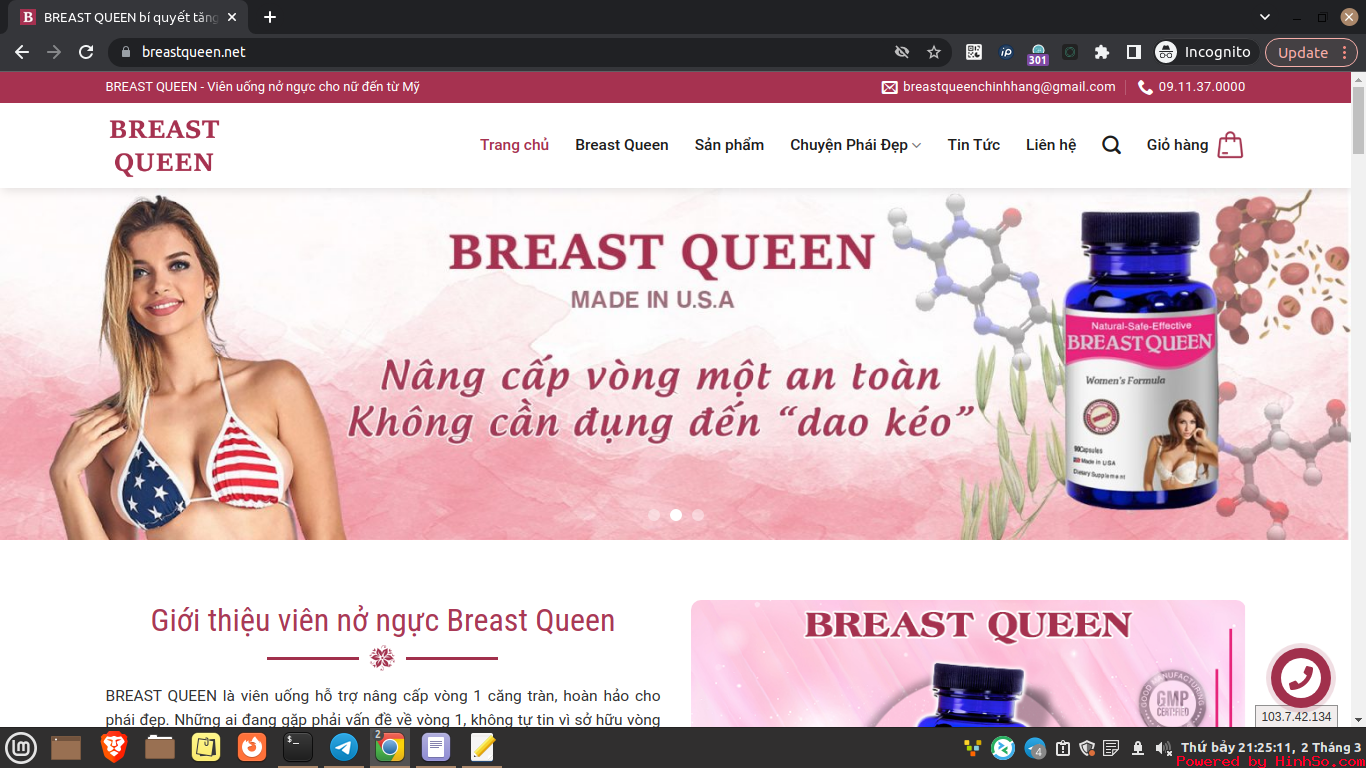This screenshot has width=1366, height=768.
Task: Click the email address breastqueenchinhhang@gmail.com
Action: tap(1009, 87)
